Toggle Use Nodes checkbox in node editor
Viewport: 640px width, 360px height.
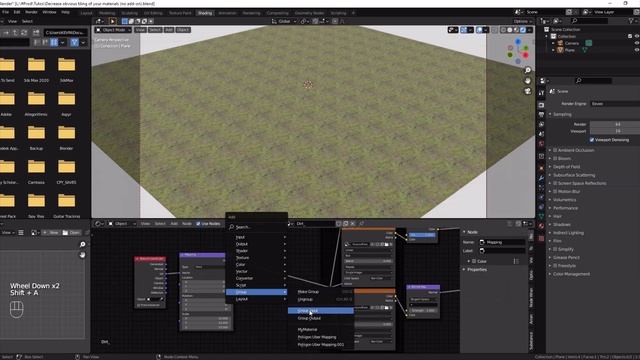tap(198, 224)
